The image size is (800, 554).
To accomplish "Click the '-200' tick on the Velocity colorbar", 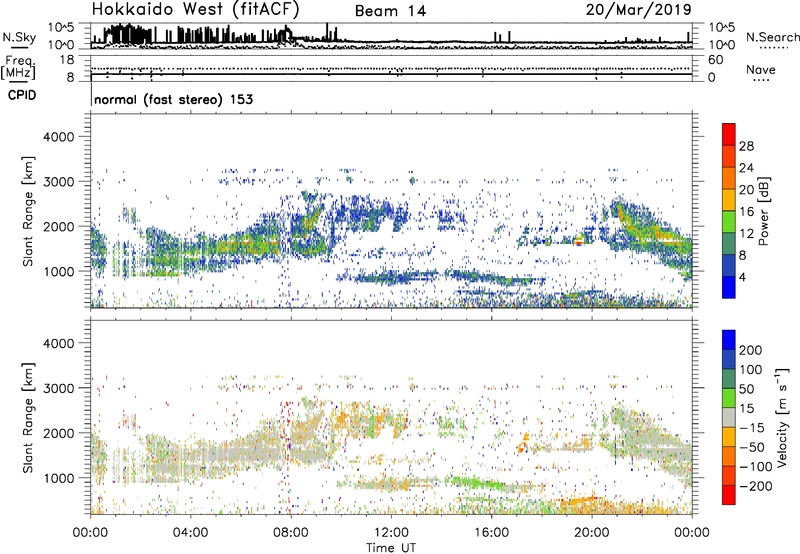I will [757, 486].
